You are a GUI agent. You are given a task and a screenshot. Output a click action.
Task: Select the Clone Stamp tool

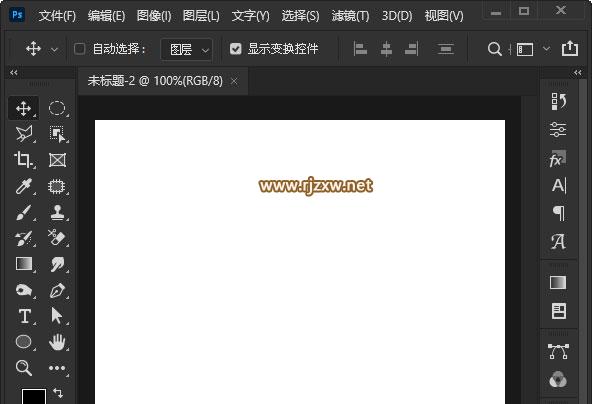[x=57, y=212]
